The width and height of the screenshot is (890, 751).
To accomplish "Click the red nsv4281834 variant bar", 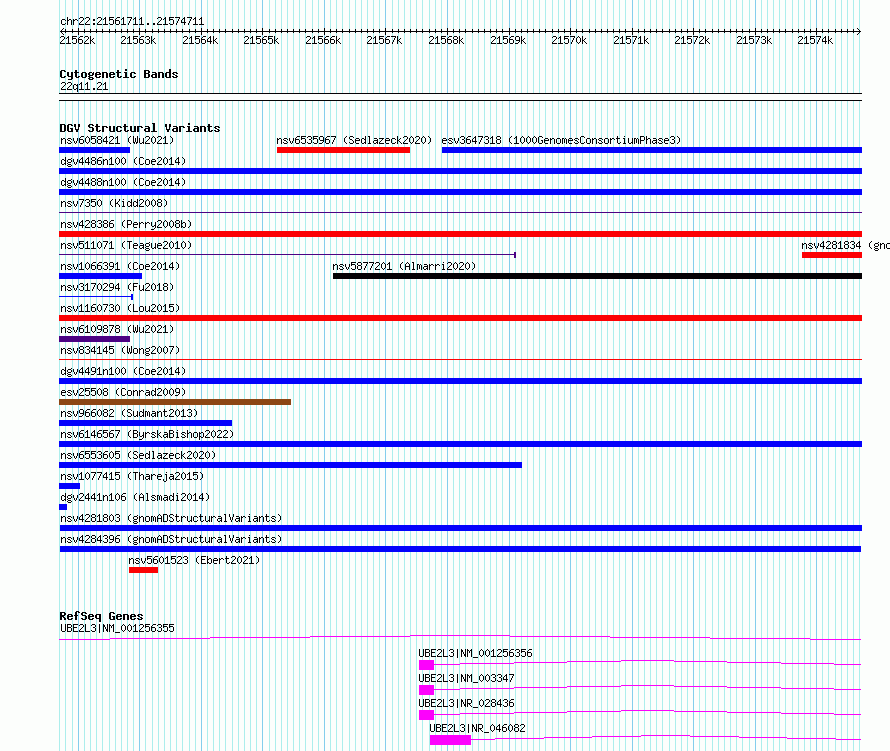I will click(832, 255).
